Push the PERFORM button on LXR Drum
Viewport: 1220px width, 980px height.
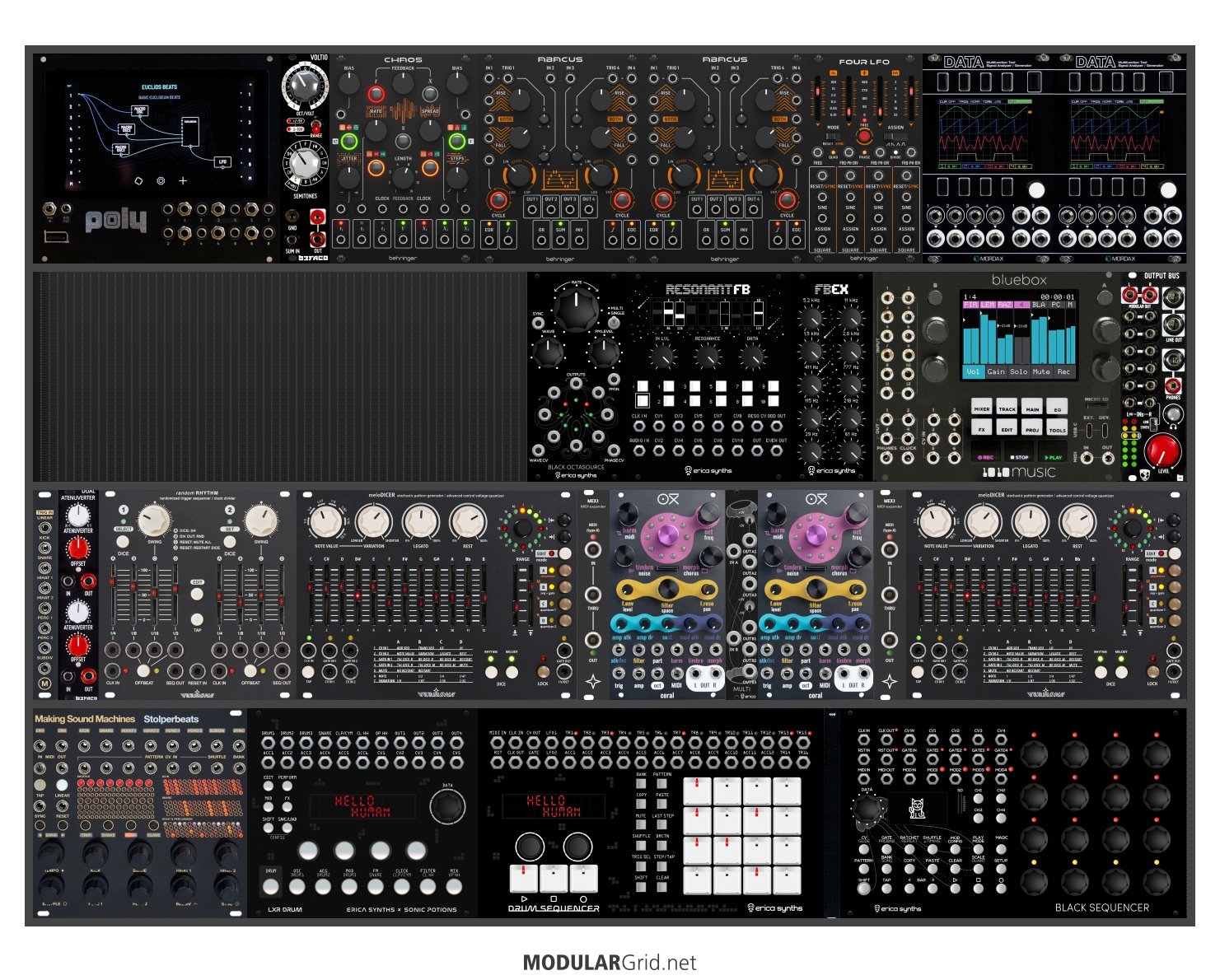point(287,787)
